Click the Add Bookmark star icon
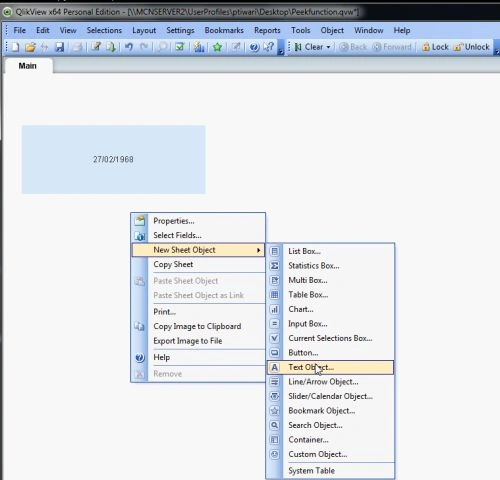The width and height of the screenshot is (500, 480). (217, 47)
